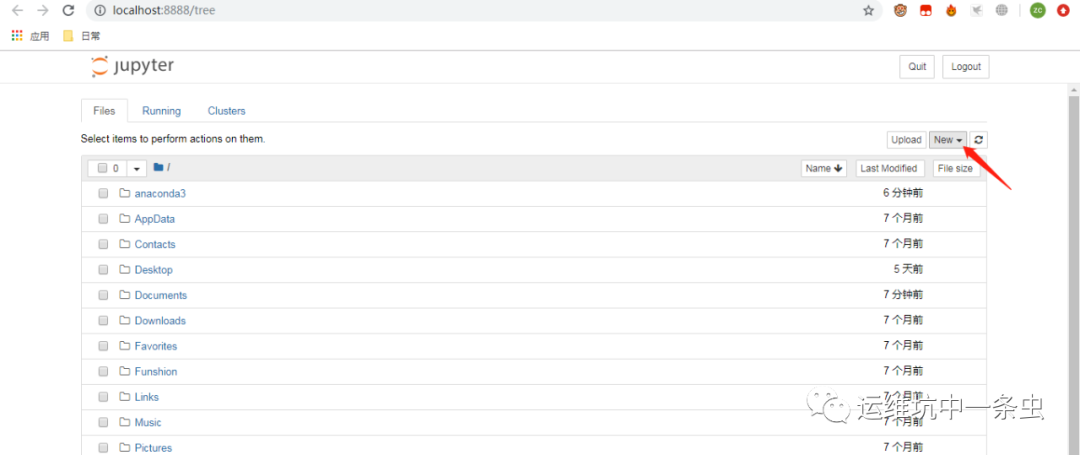
Task: Click the Logout button
Action: tap(965, 67)
